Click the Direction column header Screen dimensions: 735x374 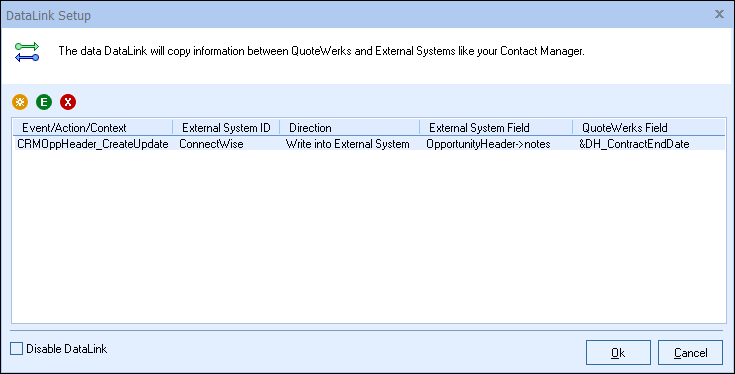[350, 127]
